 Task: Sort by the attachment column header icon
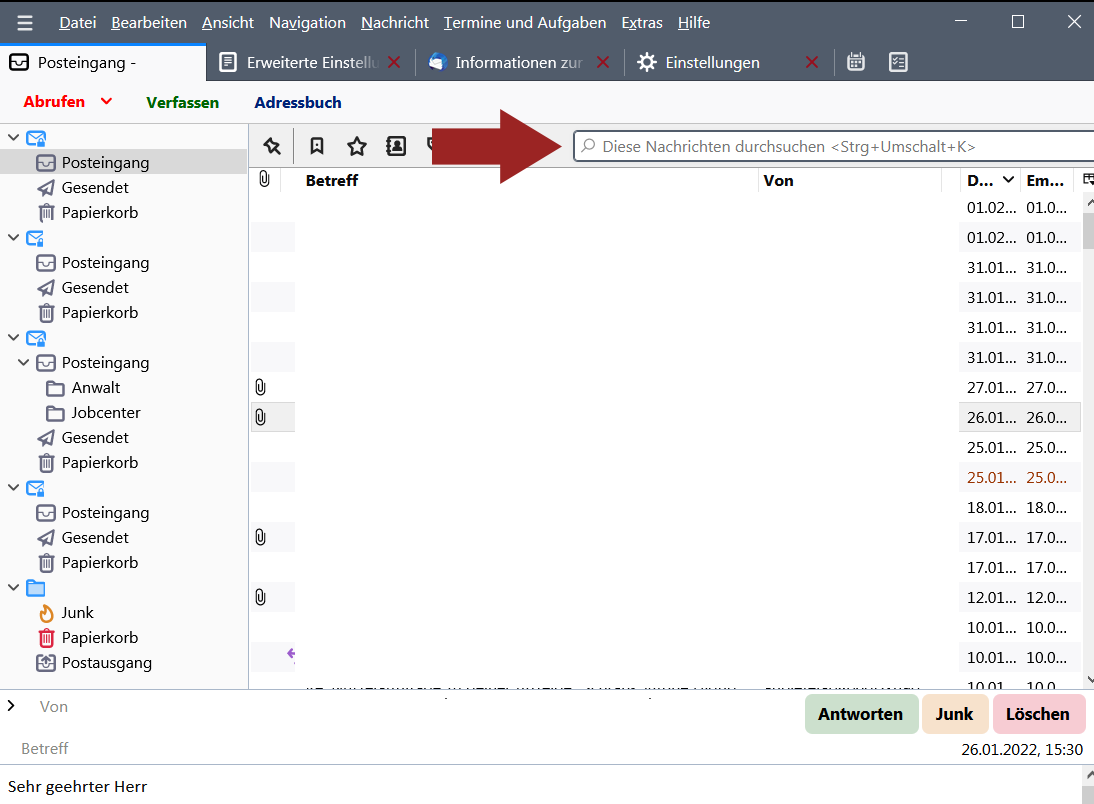pos(264,179)
